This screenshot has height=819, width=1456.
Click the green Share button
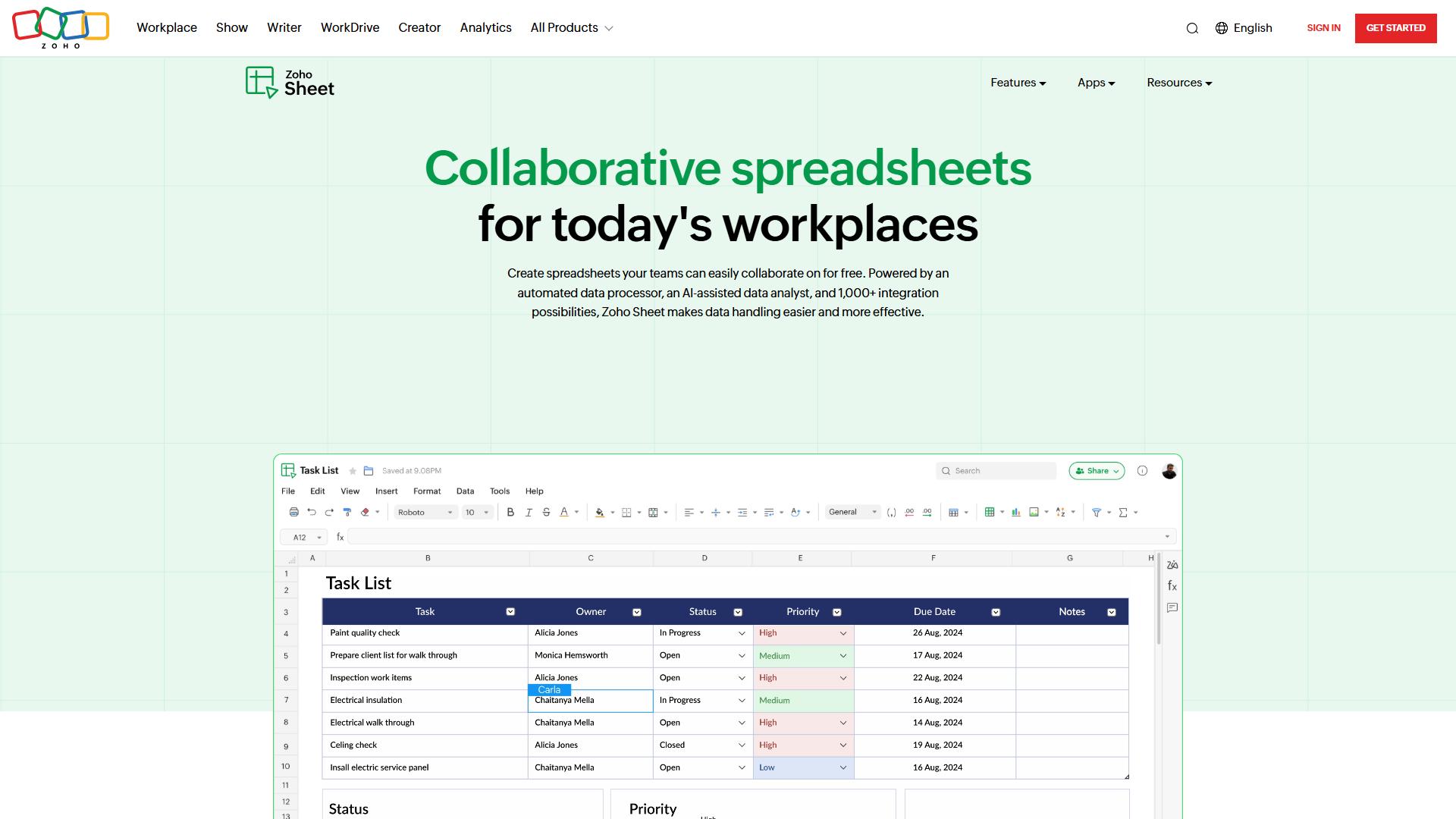point(1097,471)
